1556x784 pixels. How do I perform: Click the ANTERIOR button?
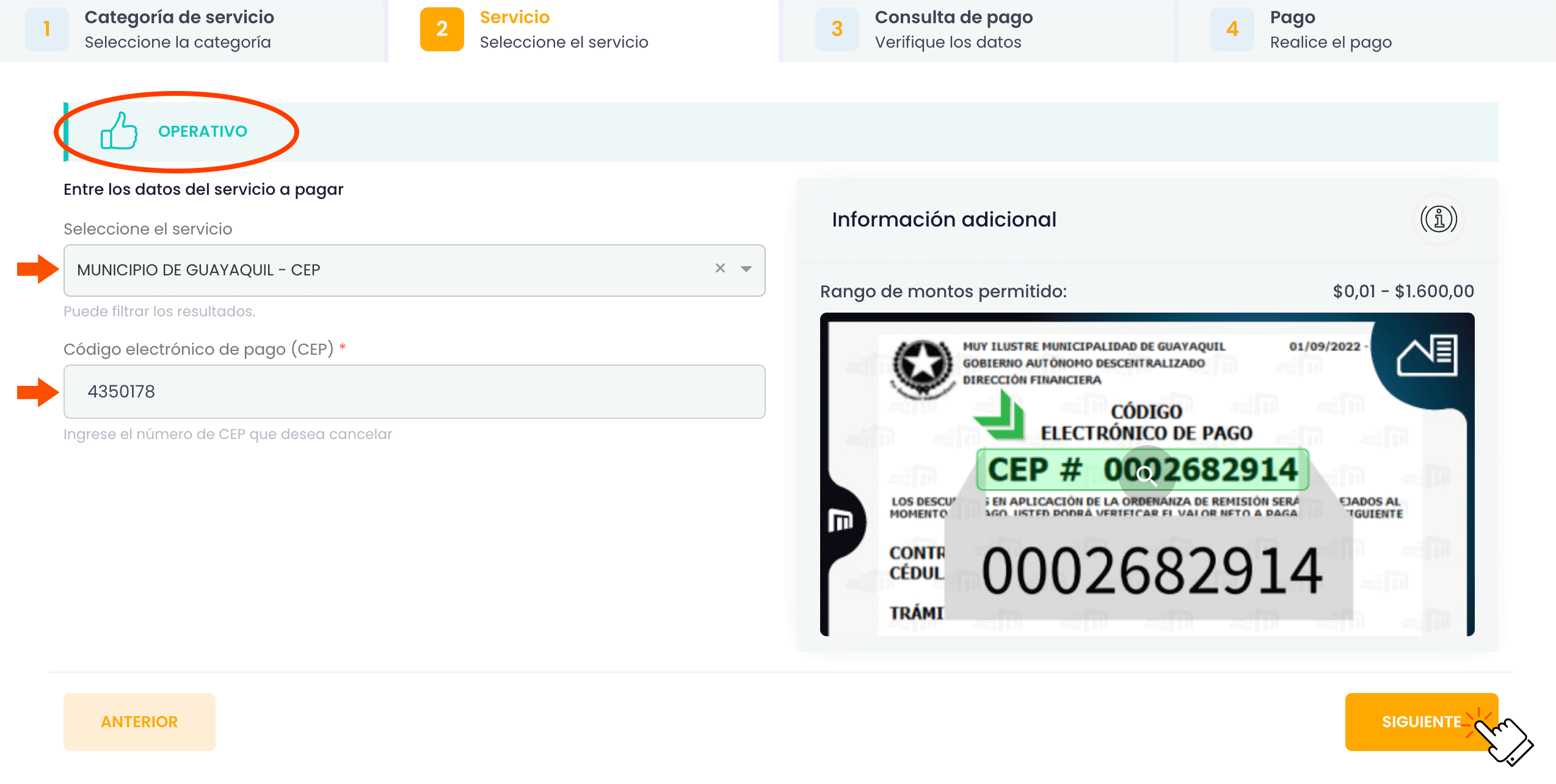(139, 722)
